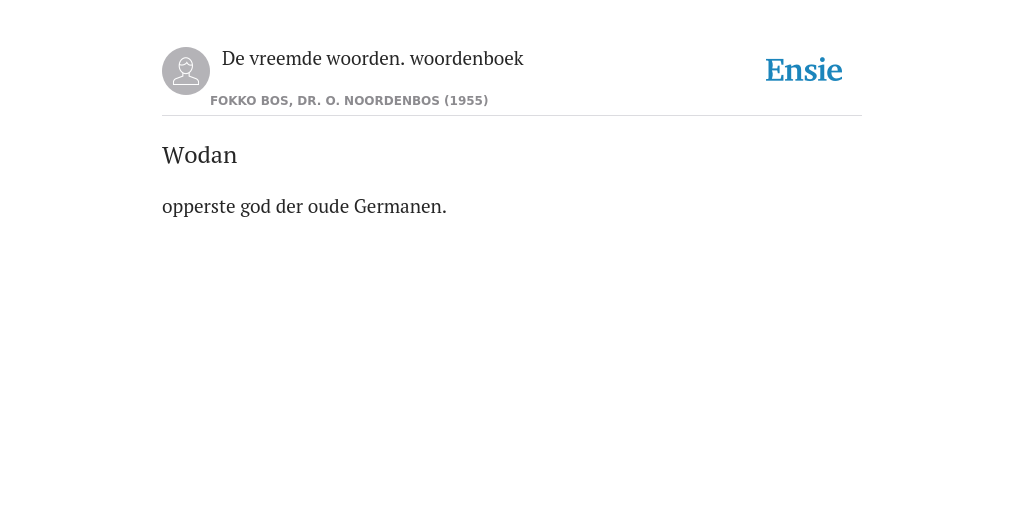The height and width of the screenshot is (512, 1024).
Task: Click the word 'woordenboek' in the title
Action: [466, 58]
